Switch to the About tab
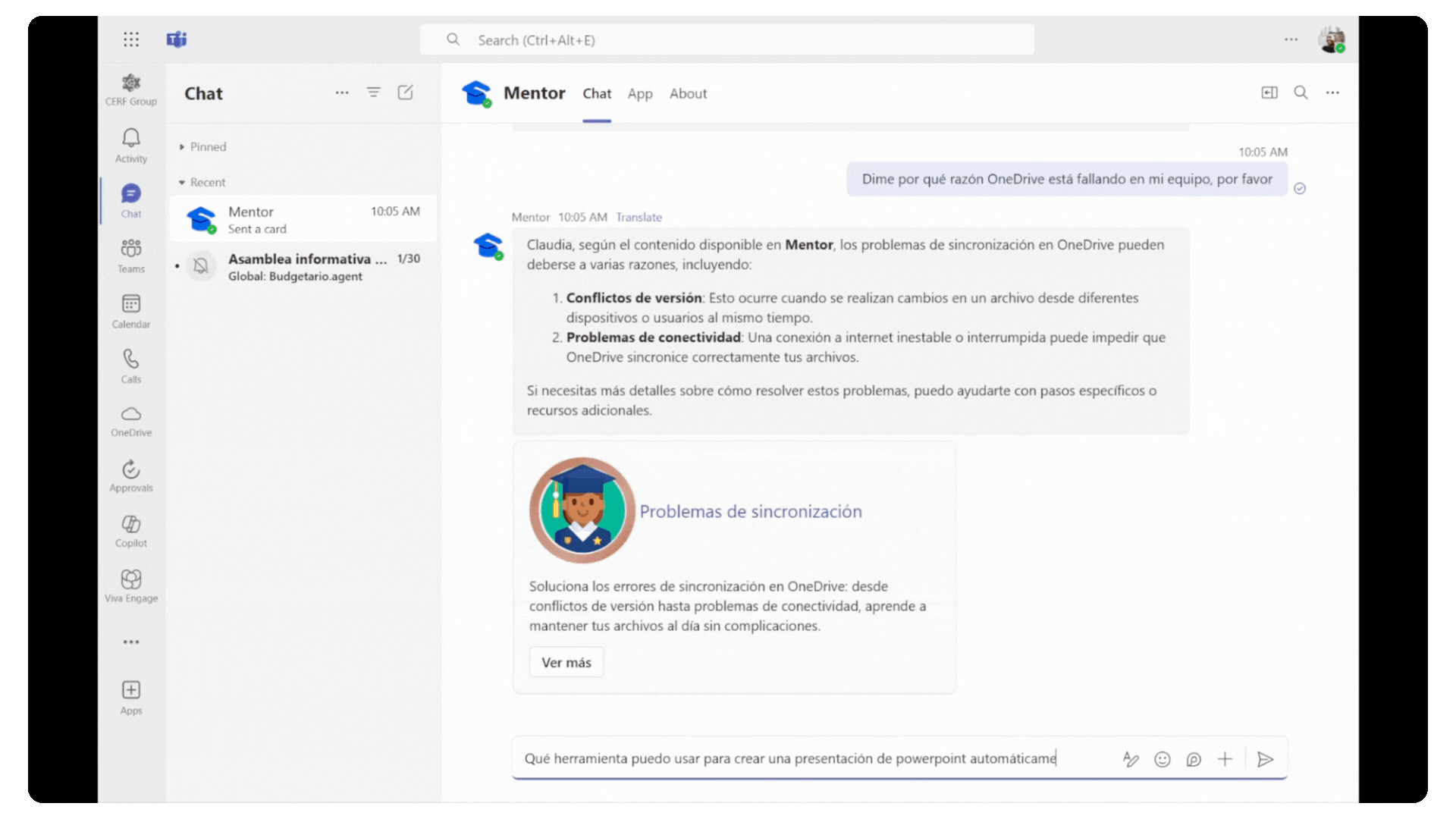 pyautogui.click(x=688, y=93)
